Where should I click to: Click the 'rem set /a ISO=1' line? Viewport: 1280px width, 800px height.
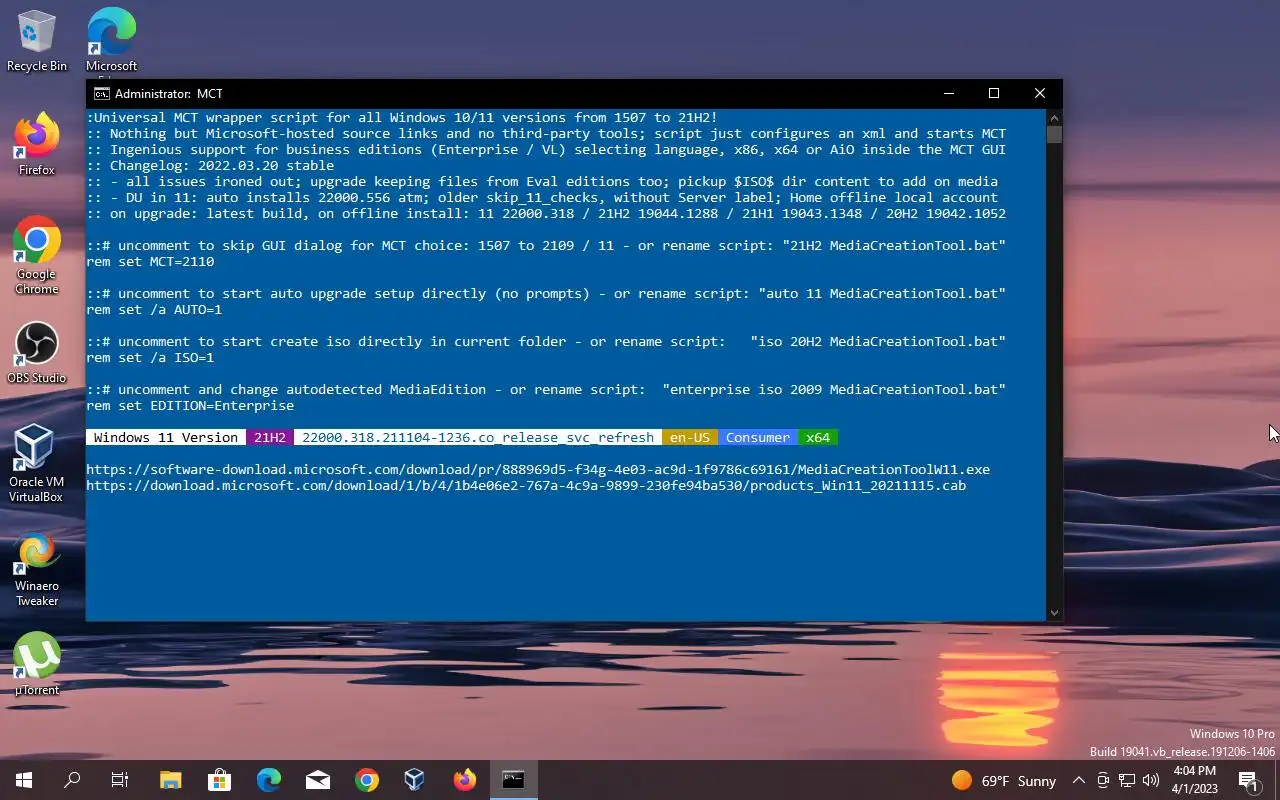click(x=150, y=357)
